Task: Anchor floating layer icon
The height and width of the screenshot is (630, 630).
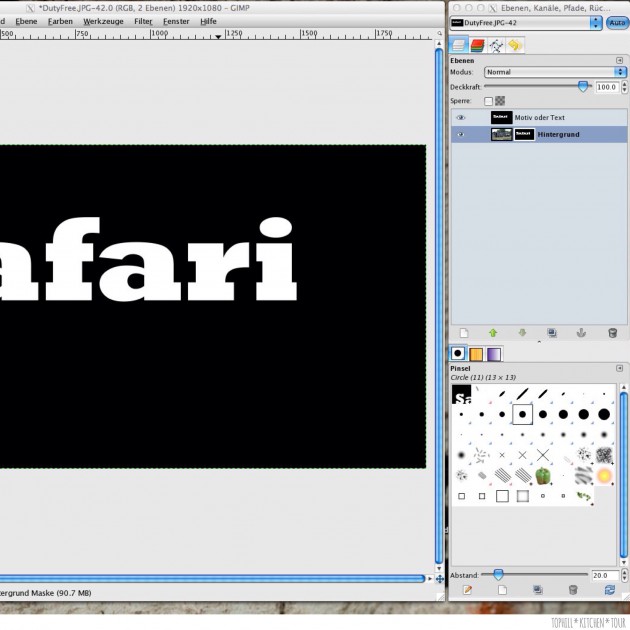Action: 581,333
